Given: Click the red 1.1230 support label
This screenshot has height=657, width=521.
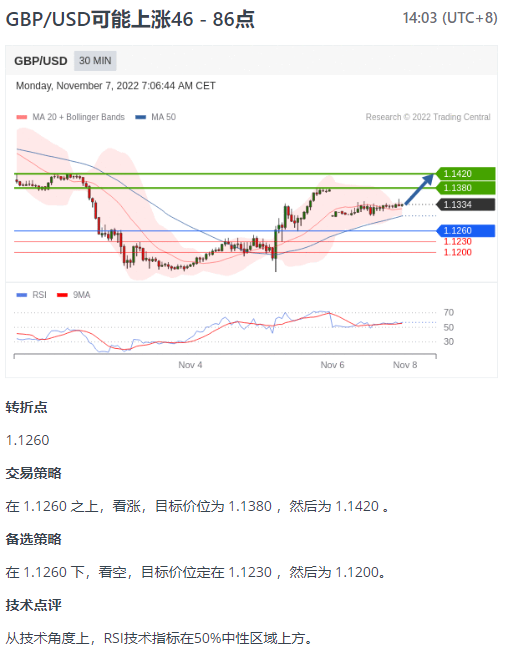Looking at the screenshot, I should coord(458,242).
